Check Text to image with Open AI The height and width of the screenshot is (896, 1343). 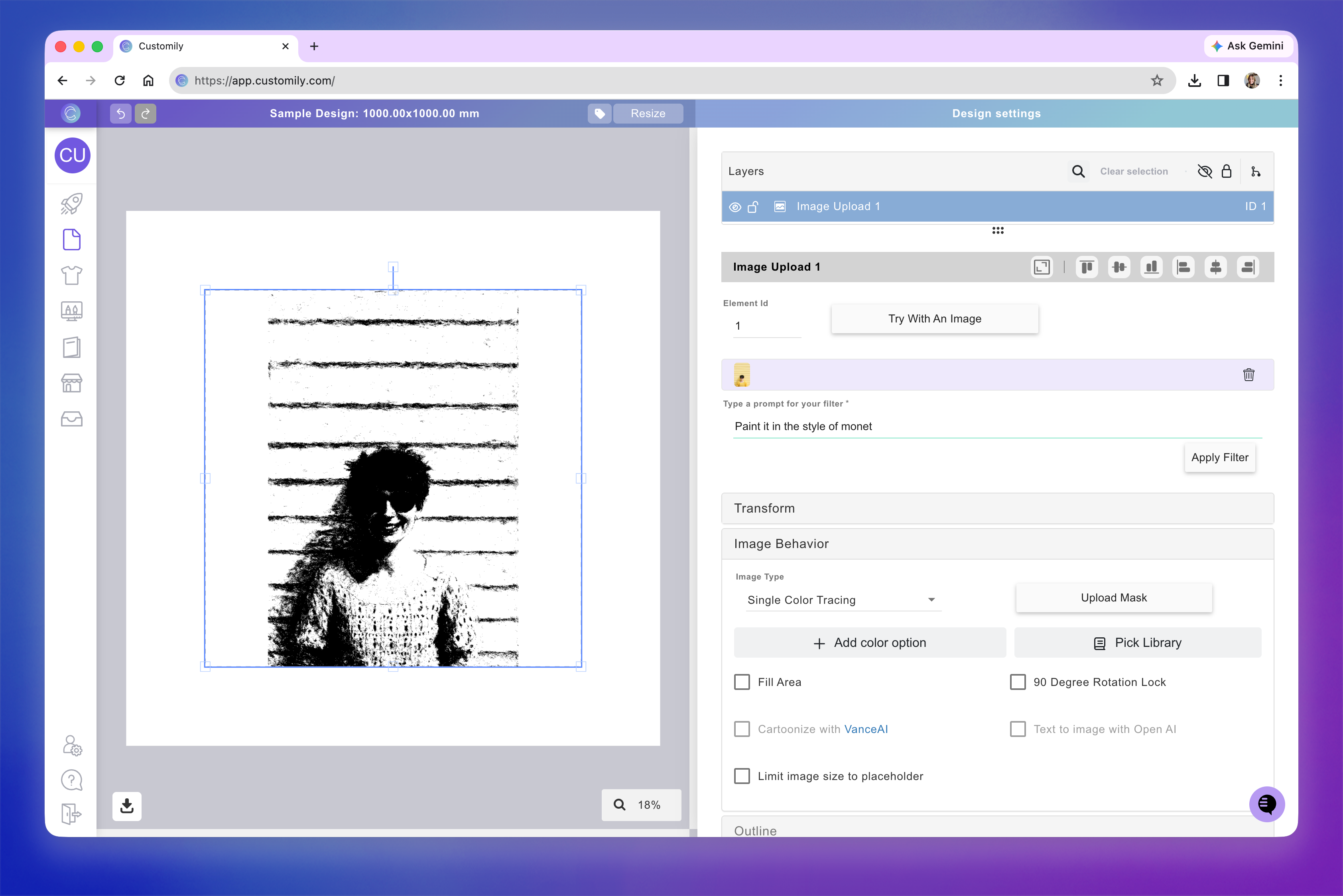[x=1018, y=729]
